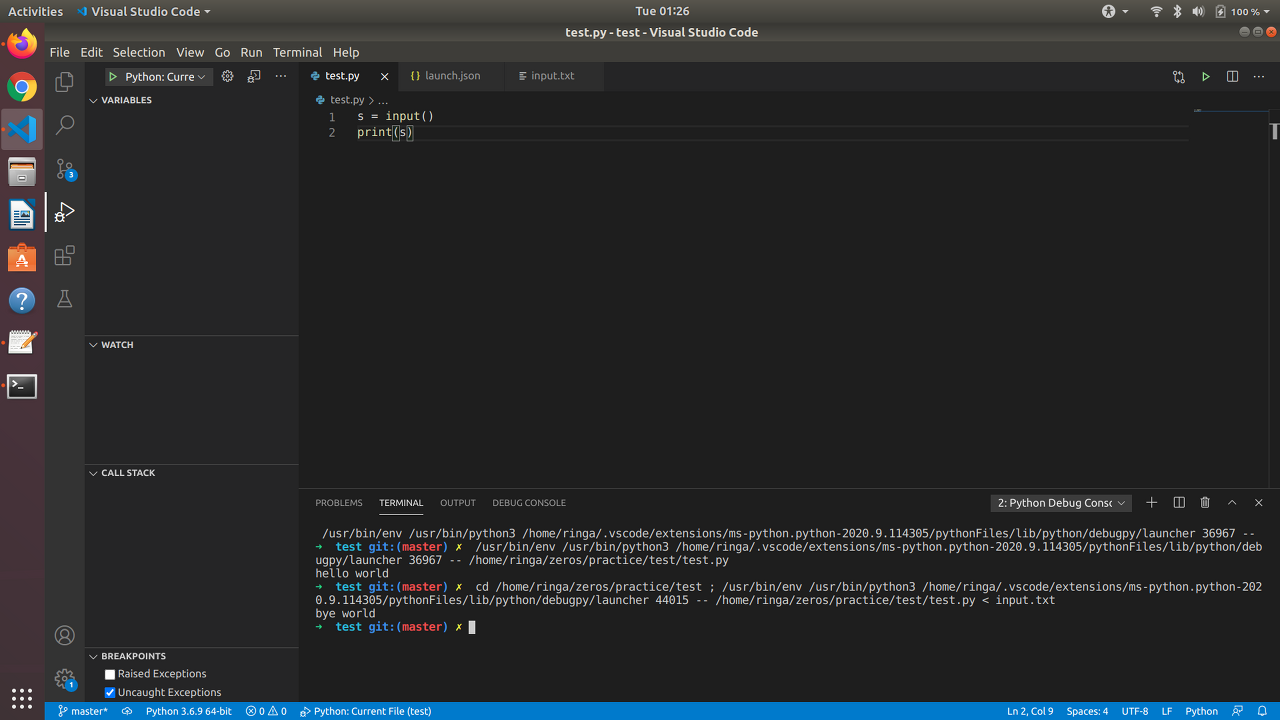Screen dimensions: 1280x720
Task: Split the editor to the right
Action: click(1232, 76)
